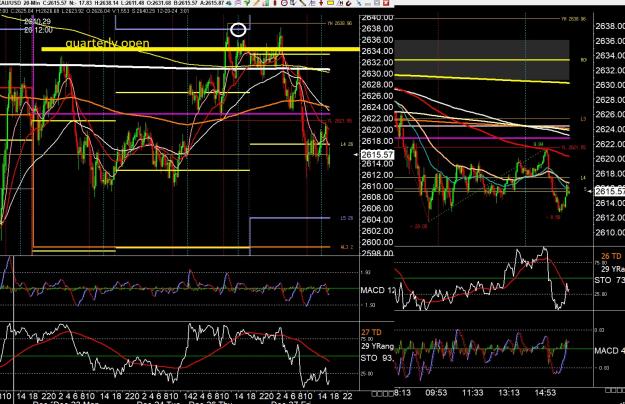
Task: Click the 'MACD 4' label in right panel
Action: pyautogui.click(x=609, y=351)
